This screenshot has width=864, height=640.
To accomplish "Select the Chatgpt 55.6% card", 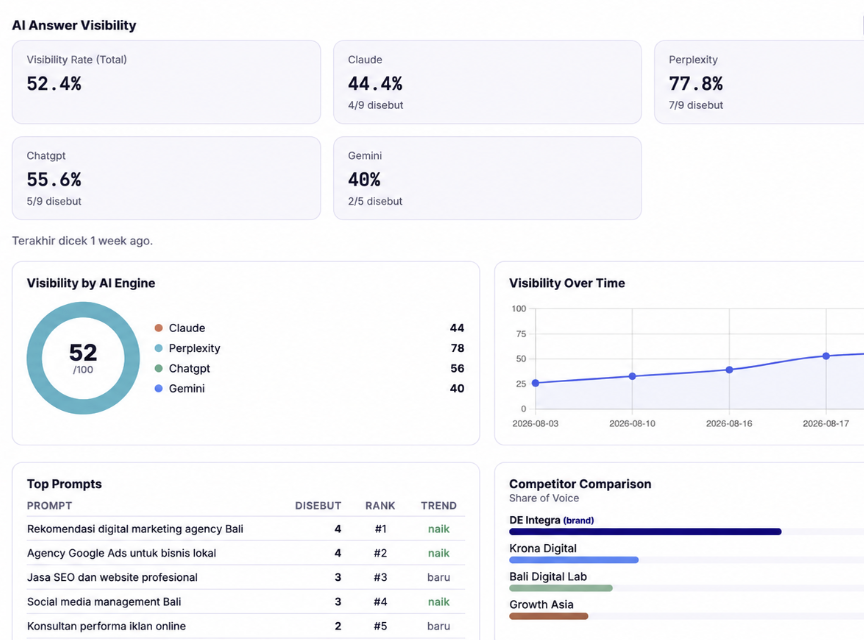I will [166, 178].
